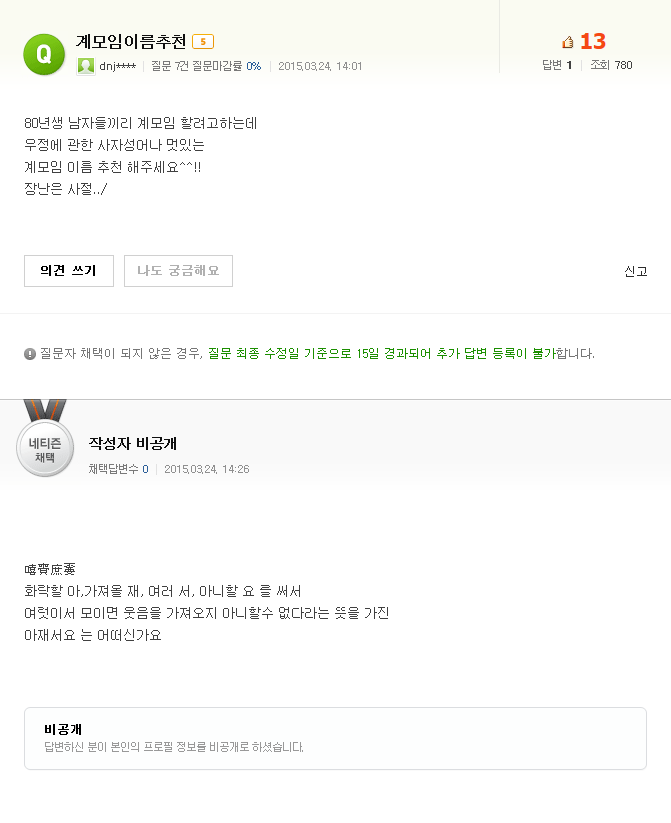The height and width of the screenshot is (823, 671).
Task: Click the points badge showing 5
Action: 203,41
